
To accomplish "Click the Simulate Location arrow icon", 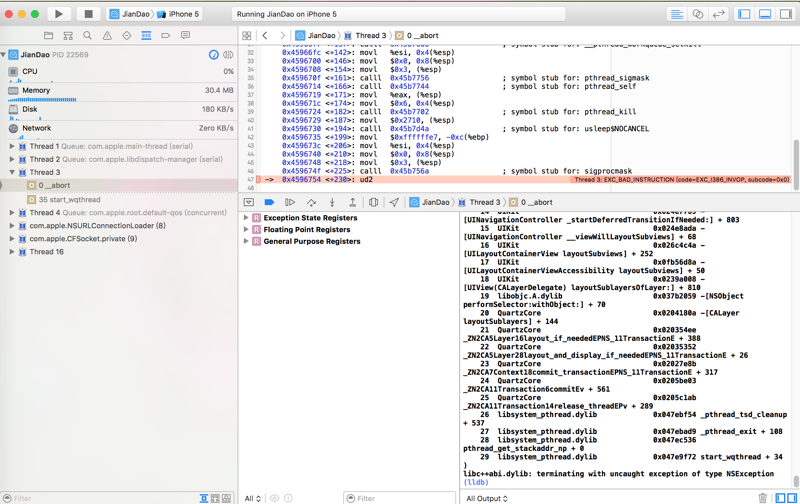I will 394,202.
